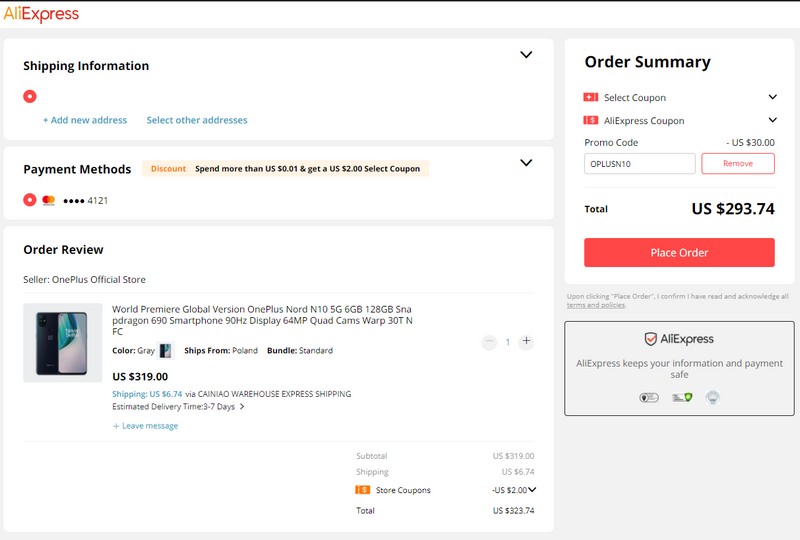Select the shipping address radio button

[30, 96]
